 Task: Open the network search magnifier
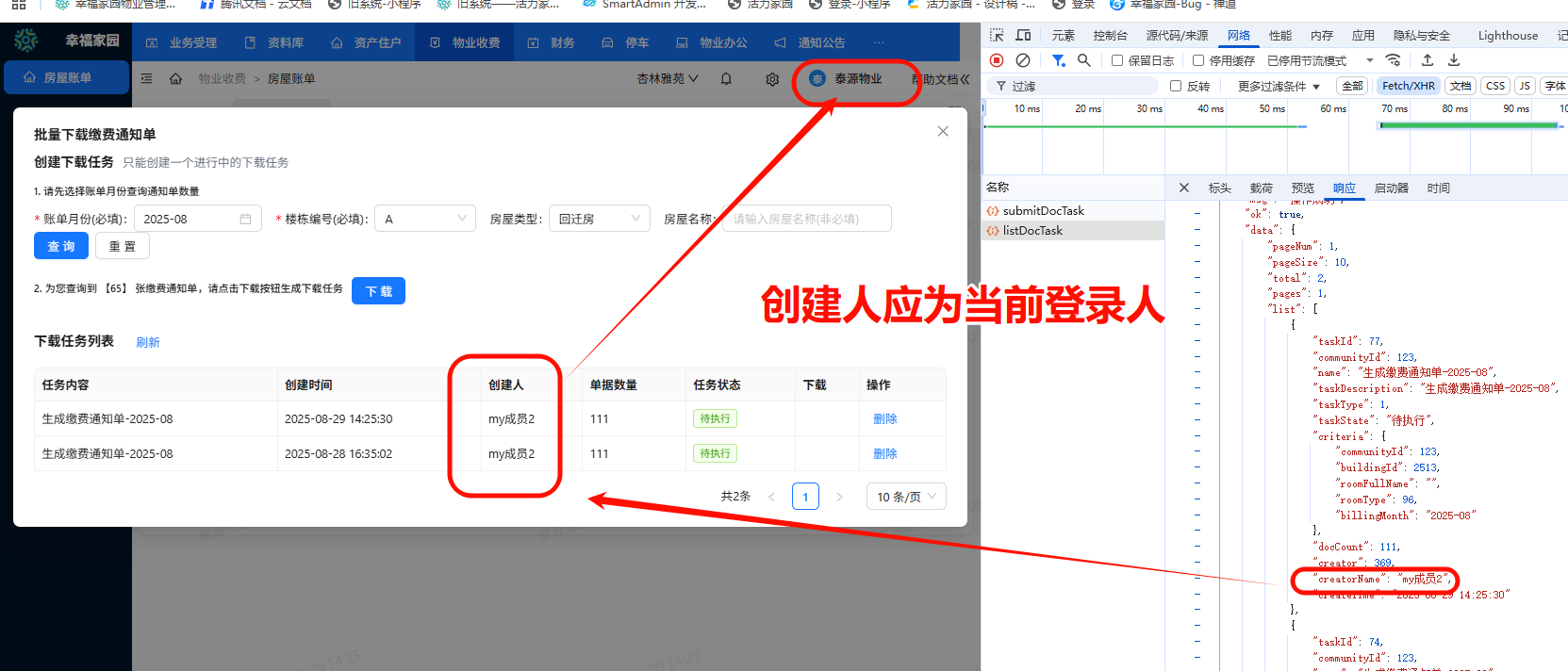(1084, 60)
